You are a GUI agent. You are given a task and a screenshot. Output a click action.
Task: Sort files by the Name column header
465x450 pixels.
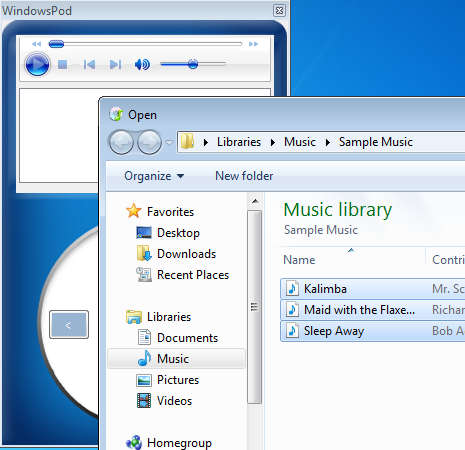pos(353,259)
